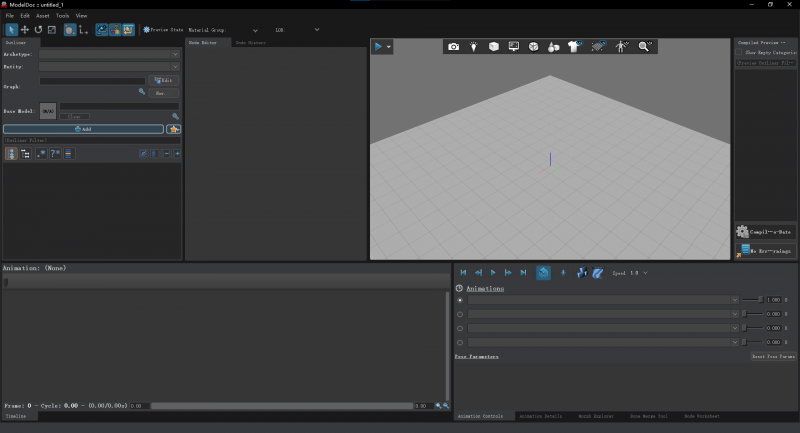Click the outliner list lines view icon
The image size is (800, 433).
point(68,154)
